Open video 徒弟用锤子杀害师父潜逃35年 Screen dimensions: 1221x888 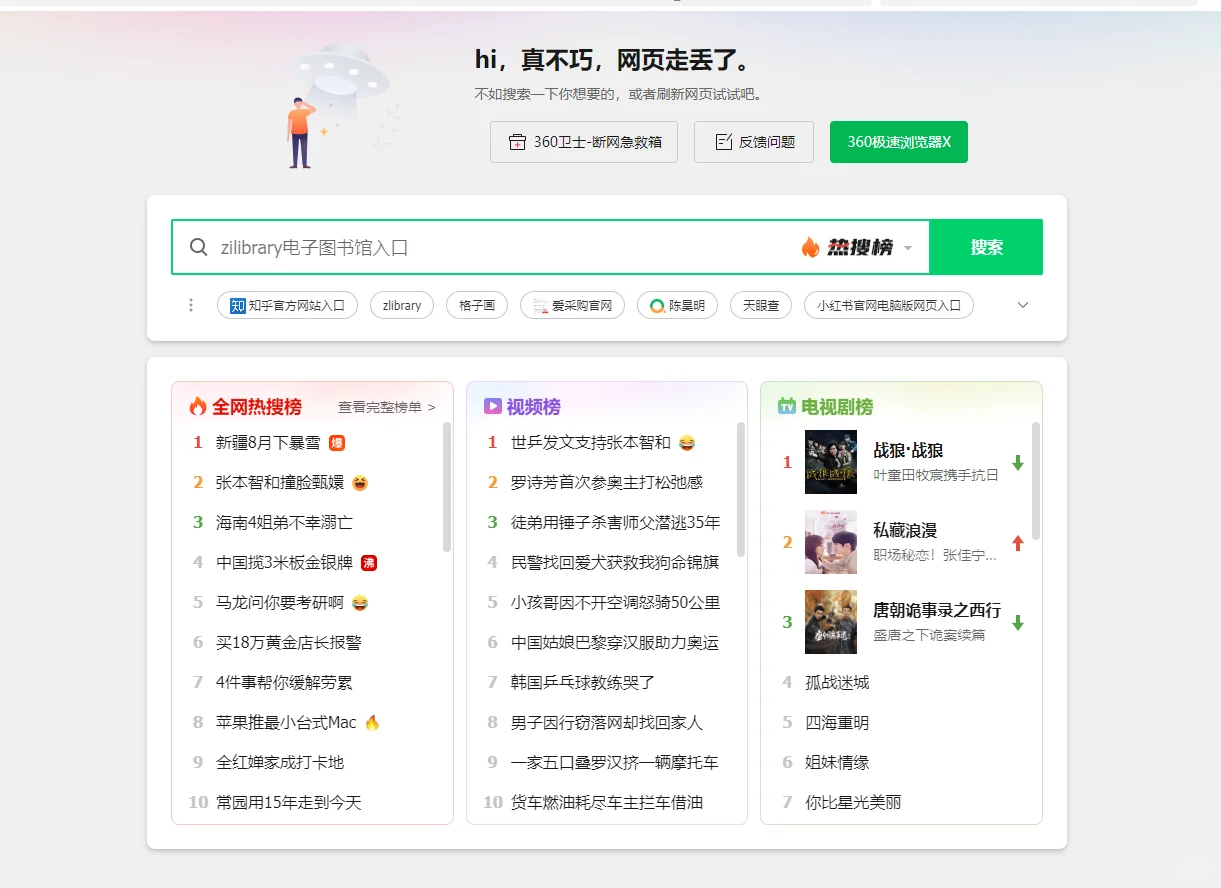tap(616, 522)
